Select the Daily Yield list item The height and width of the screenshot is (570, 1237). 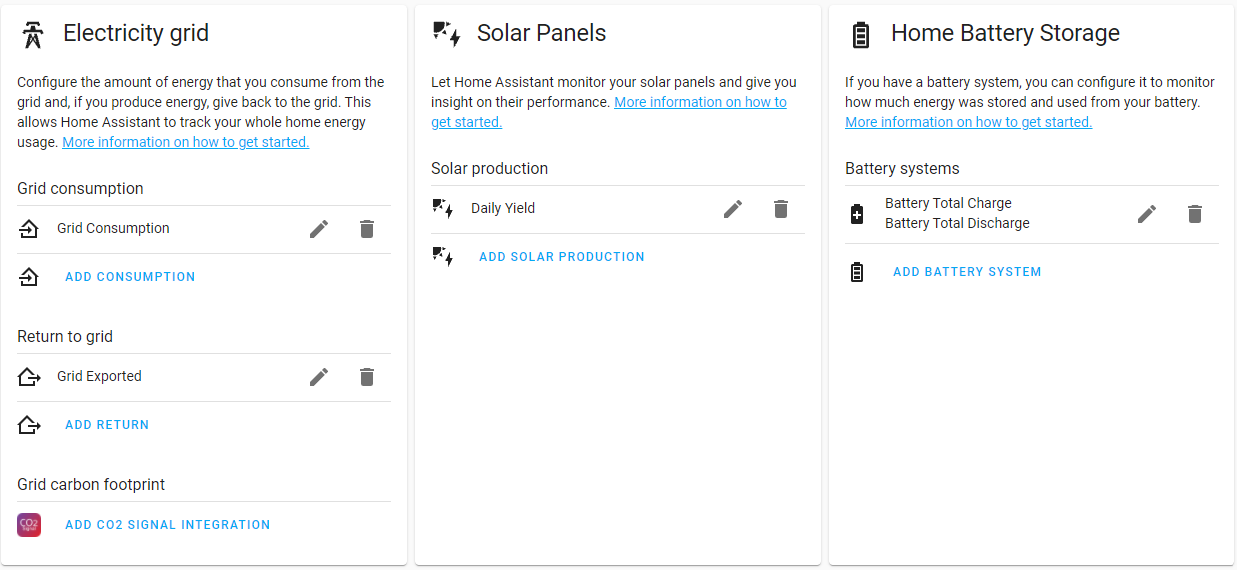coord(503,209)
